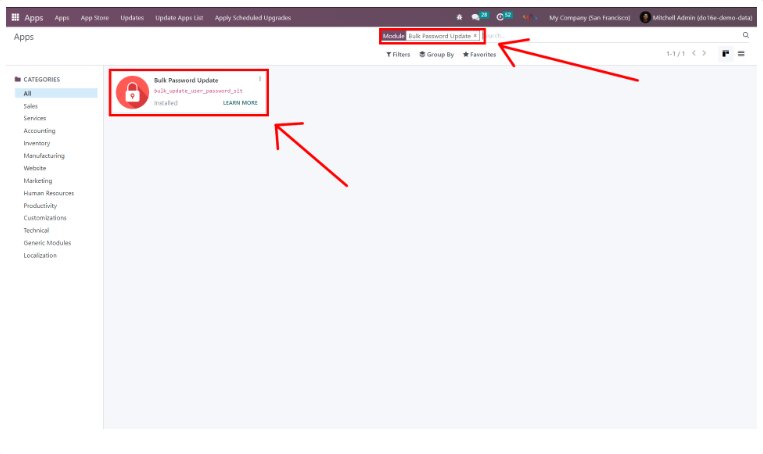Expand the Group By options
This screenshot has width=763, height=454.
436,54
